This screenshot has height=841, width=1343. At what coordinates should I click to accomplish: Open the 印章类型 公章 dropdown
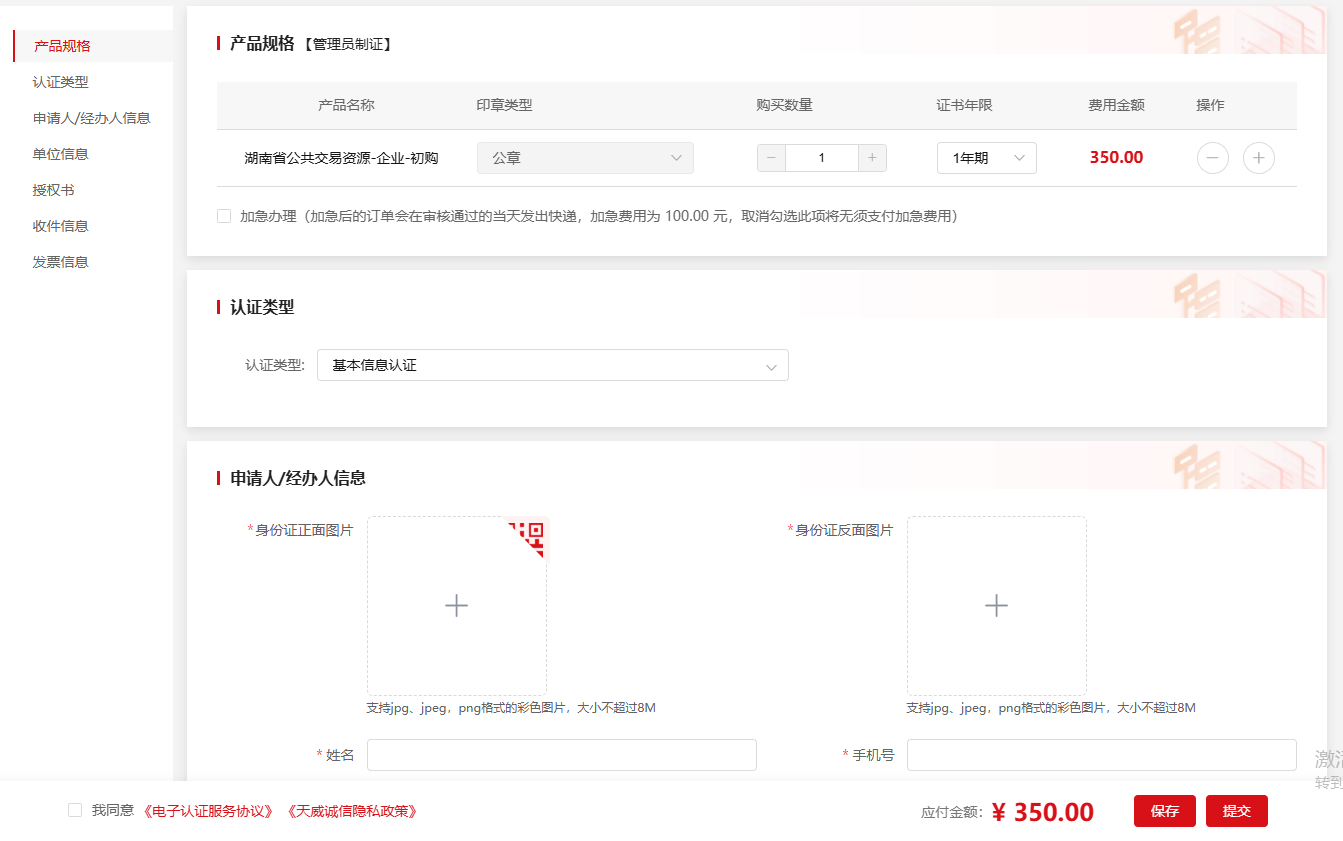point(585,158)
